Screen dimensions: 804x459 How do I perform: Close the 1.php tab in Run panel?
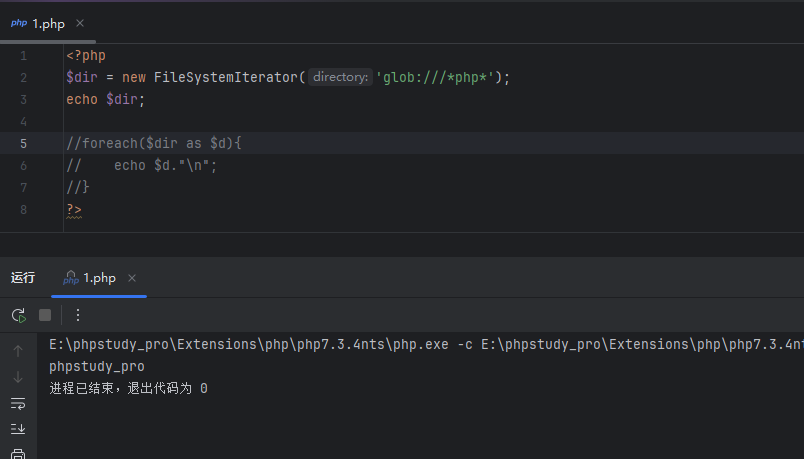[132, 278]
